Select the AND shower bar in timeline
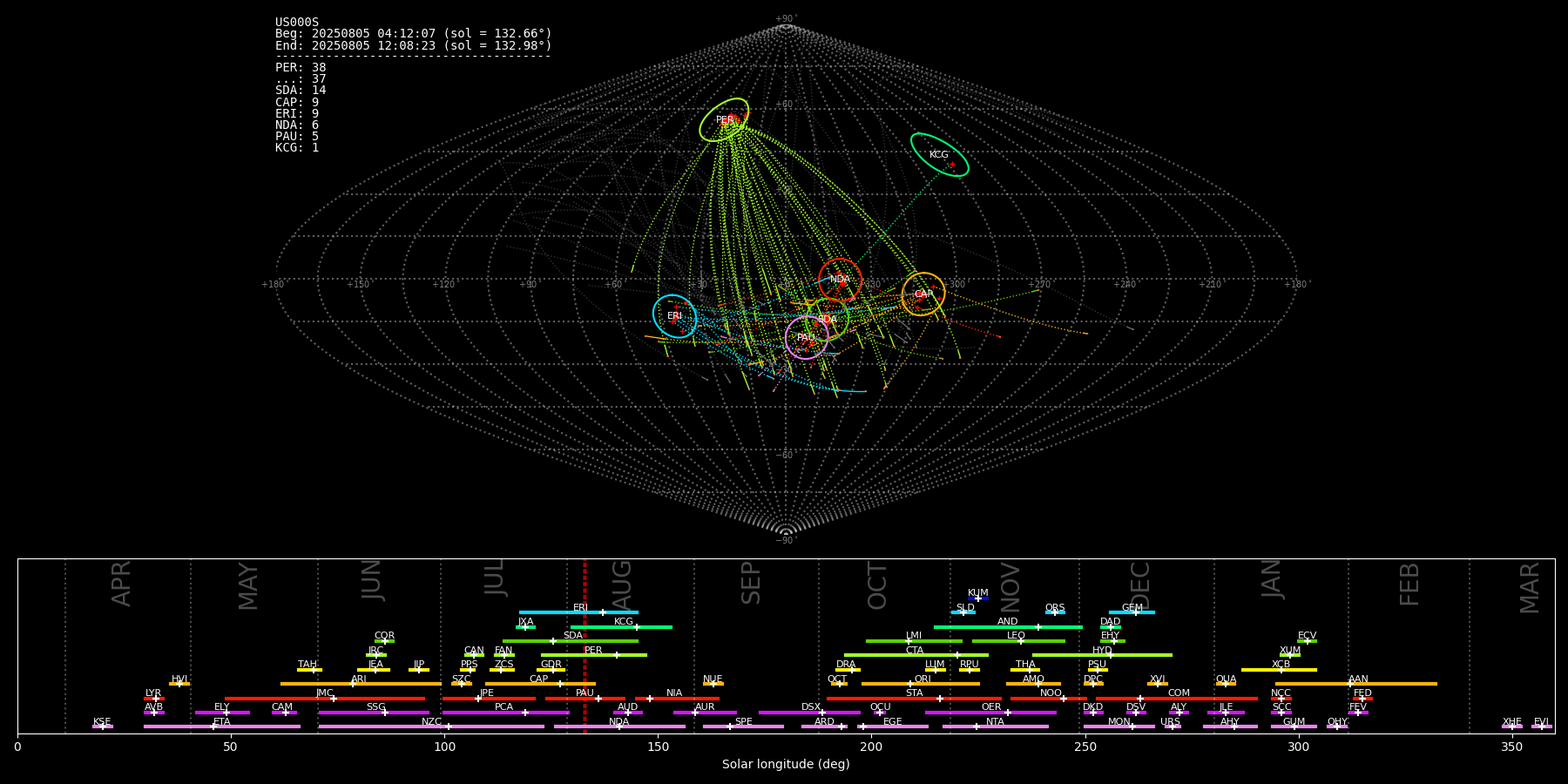 pos(1008,626)
